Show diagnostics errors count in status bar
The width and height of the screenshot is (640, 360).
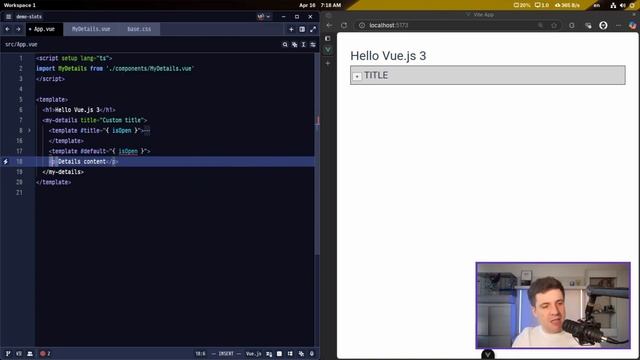pos(45,353)
